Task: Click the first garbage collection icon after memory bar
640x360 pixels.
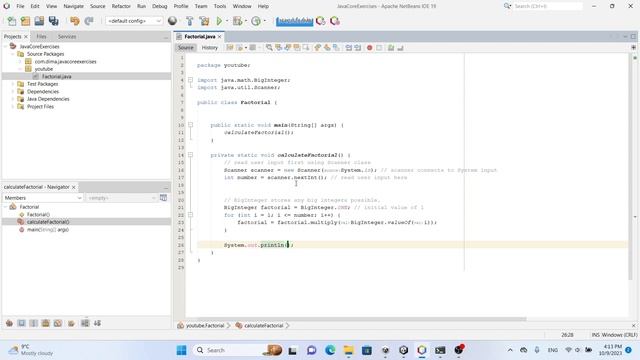Action: tap(321, 21)
